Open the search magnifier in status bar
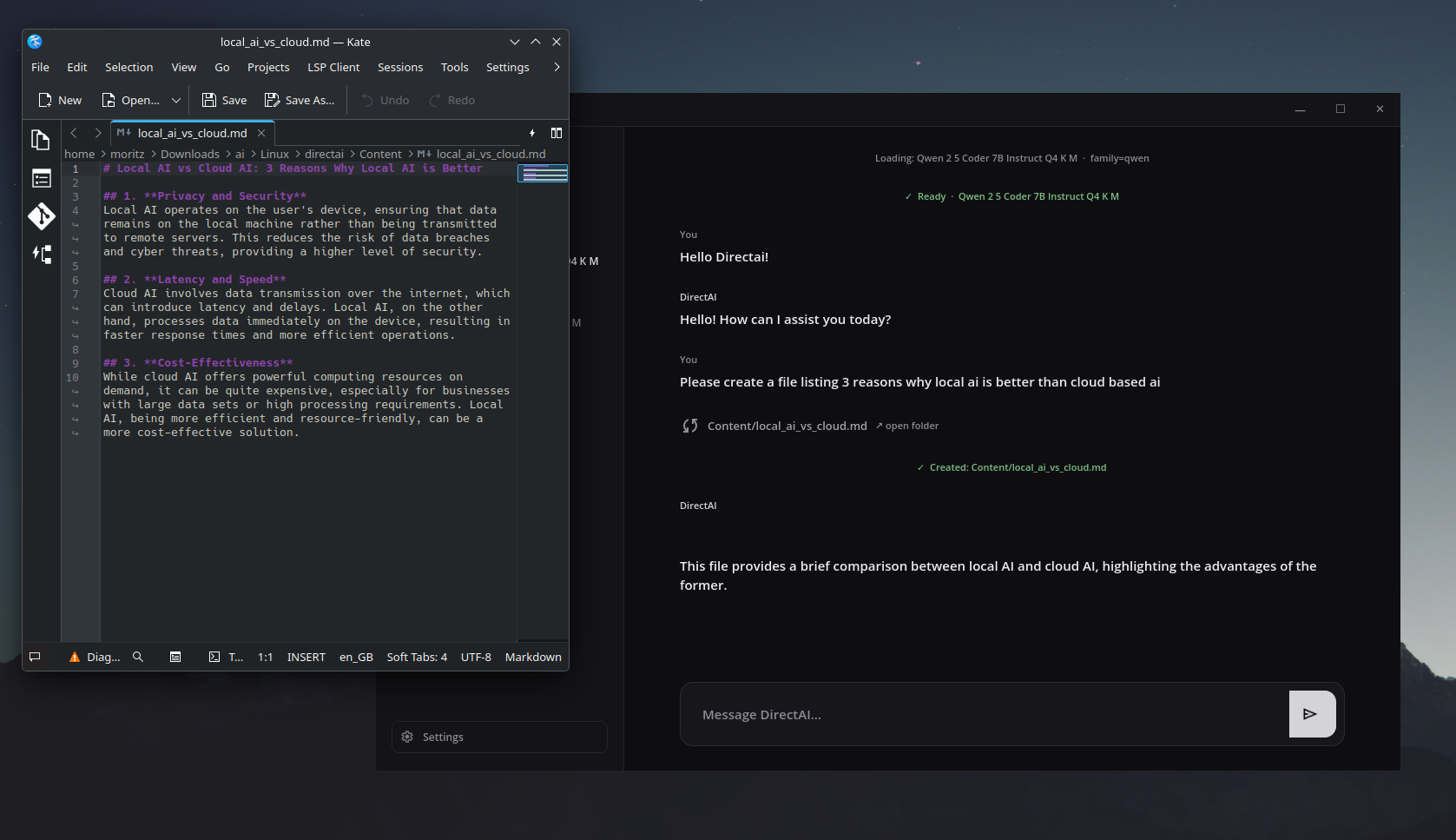This screenshot has height=840, width=1456. (x=137, y=657)
